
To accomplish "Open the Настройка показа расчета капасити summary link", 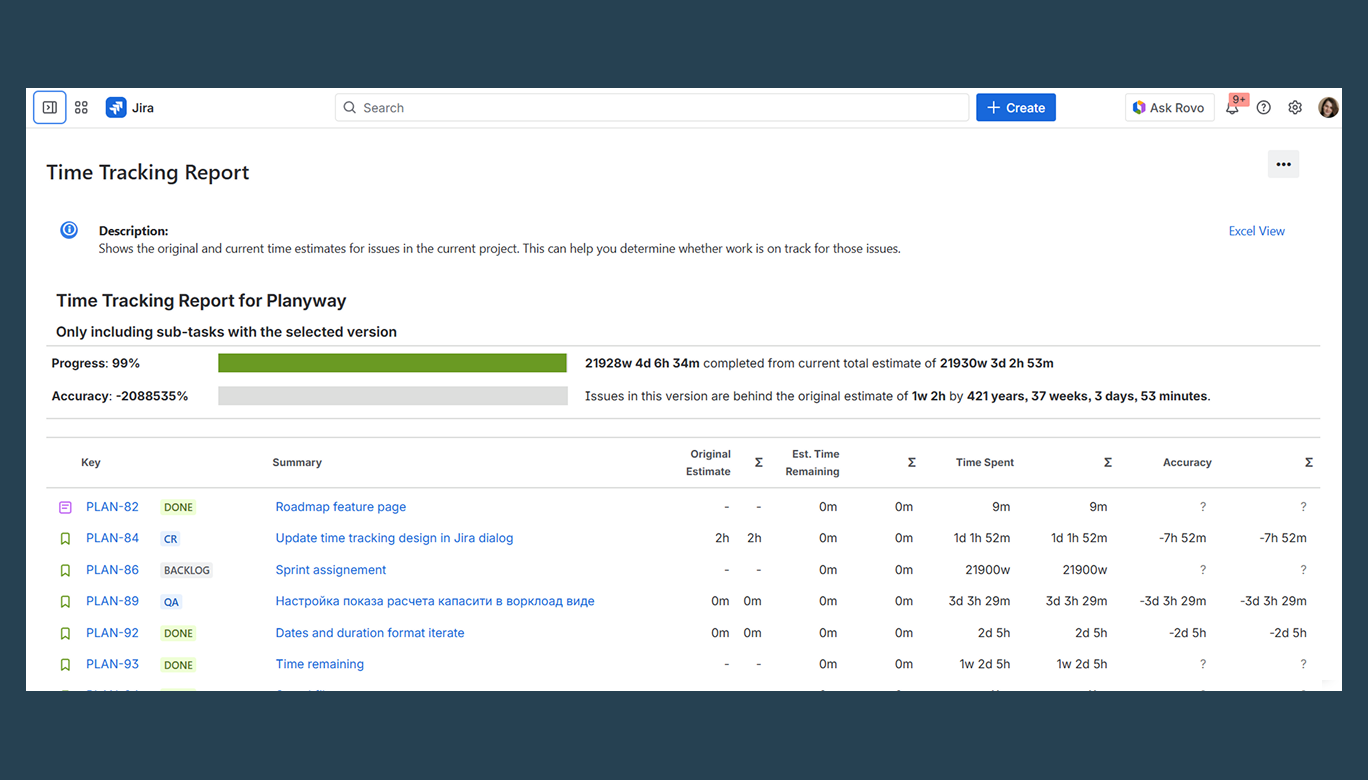I will pyautogui.click(x=435, y=601).
